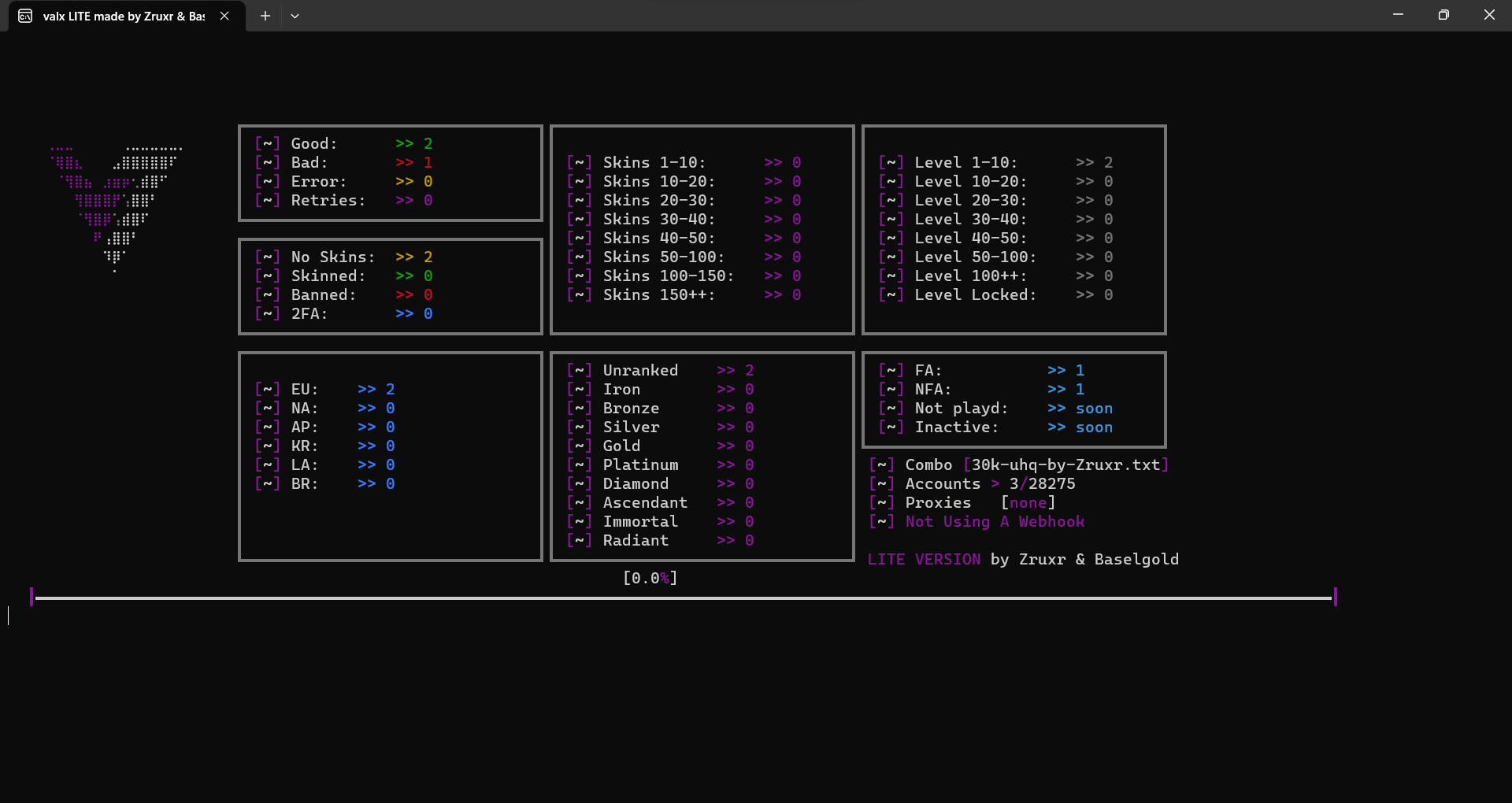Click the 'Diamond' rank row
Screen dimensions: 1512x803
point(660,483)
